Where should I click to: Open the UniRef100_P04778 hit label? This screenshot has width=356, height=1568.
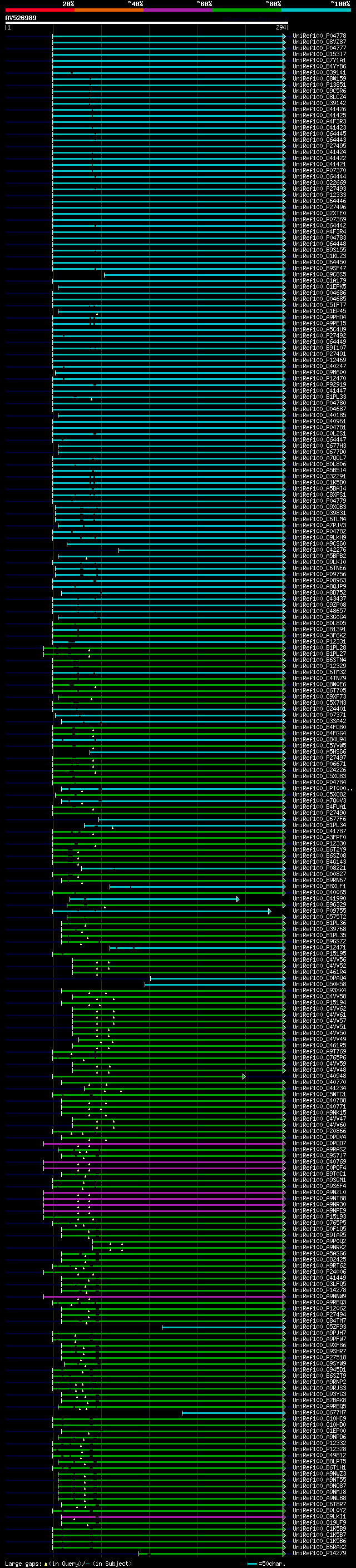pos(319,36)
